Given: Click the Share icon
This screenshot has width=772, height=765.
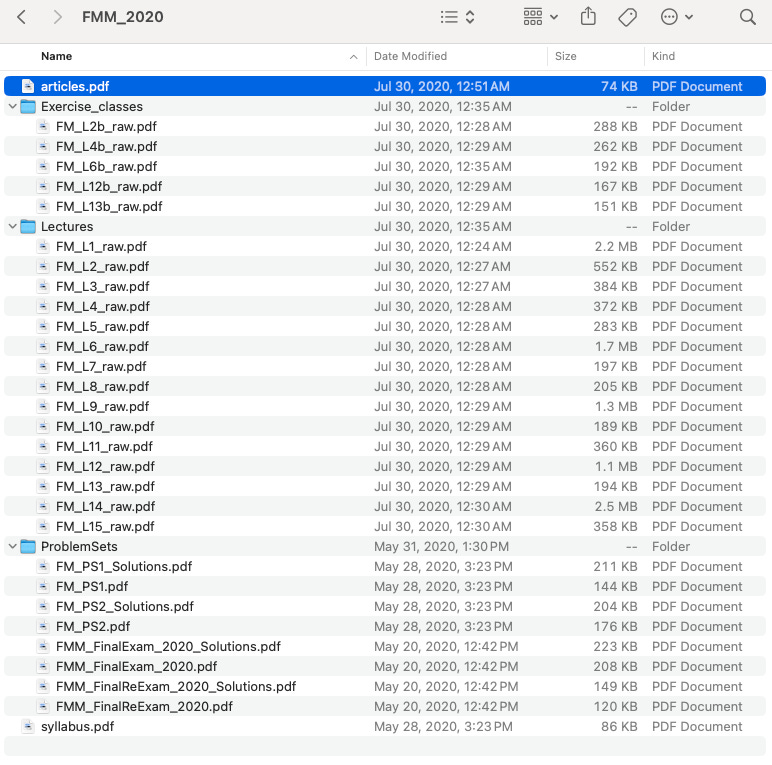Looking at the screenshot, I should click(588, 17).
